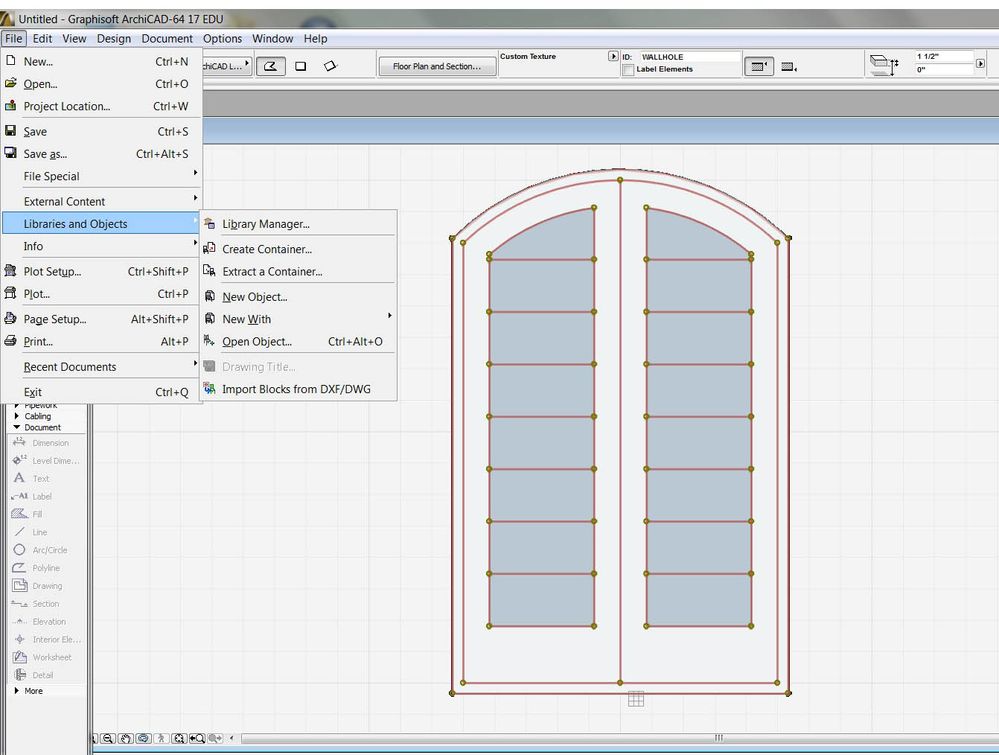The image size is (999, 755).
Task: Click New Object in the submenu
Action: point(254,297)
